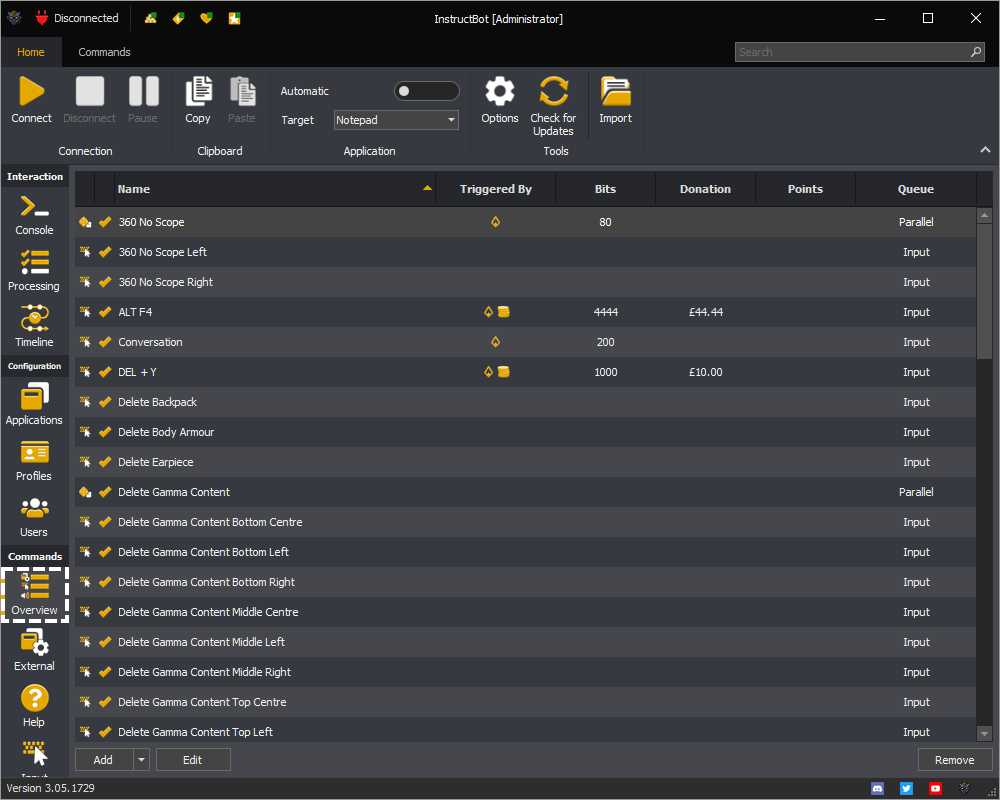The height and width of the screenshot is (800, 1000).
Task: Toggle the Automatic application switch
Action: tap(426, 91)
